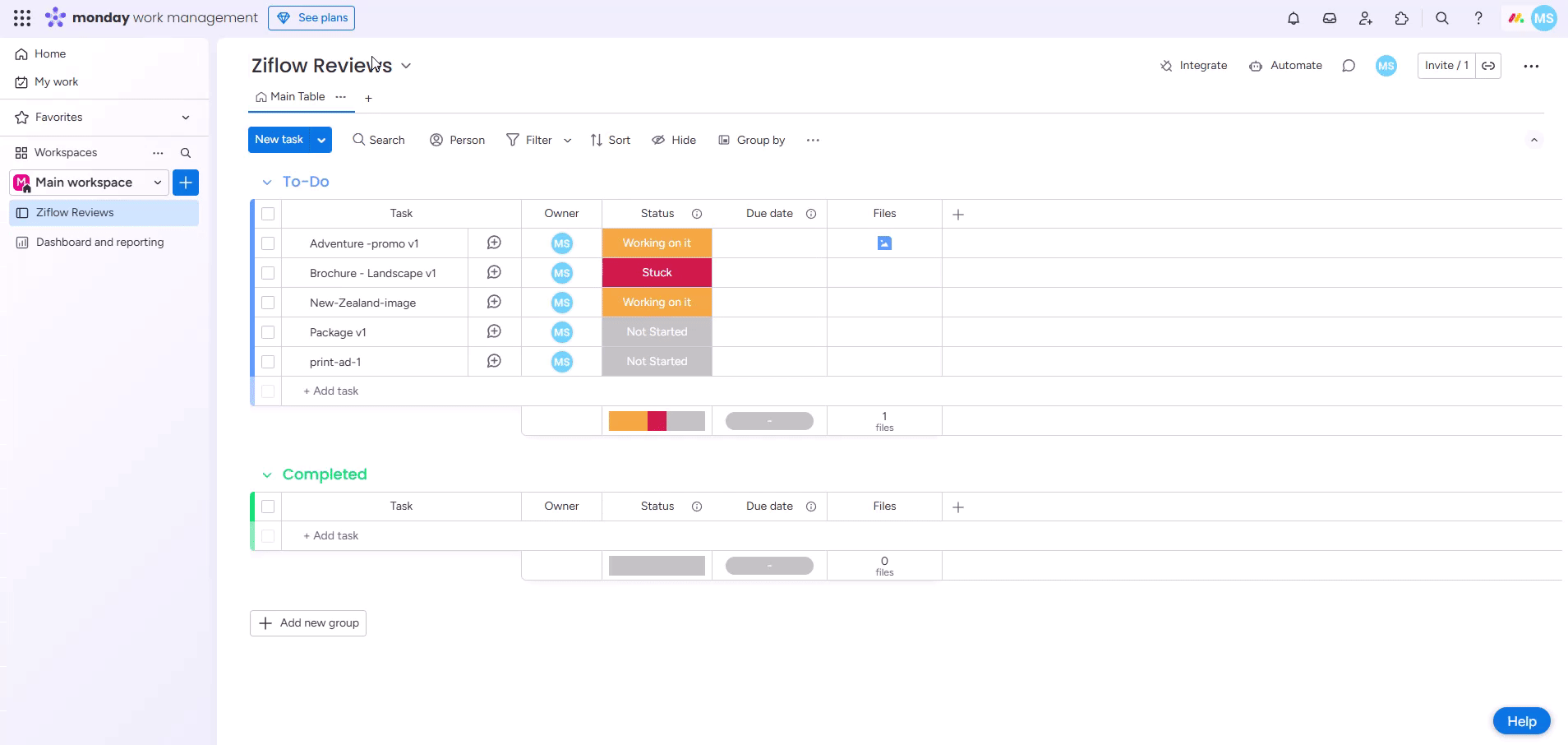Viewport: 1568px width, 745px height.
Task: Change the Stuck status of Brochure - Landscape v1
Action: [657, 273]
